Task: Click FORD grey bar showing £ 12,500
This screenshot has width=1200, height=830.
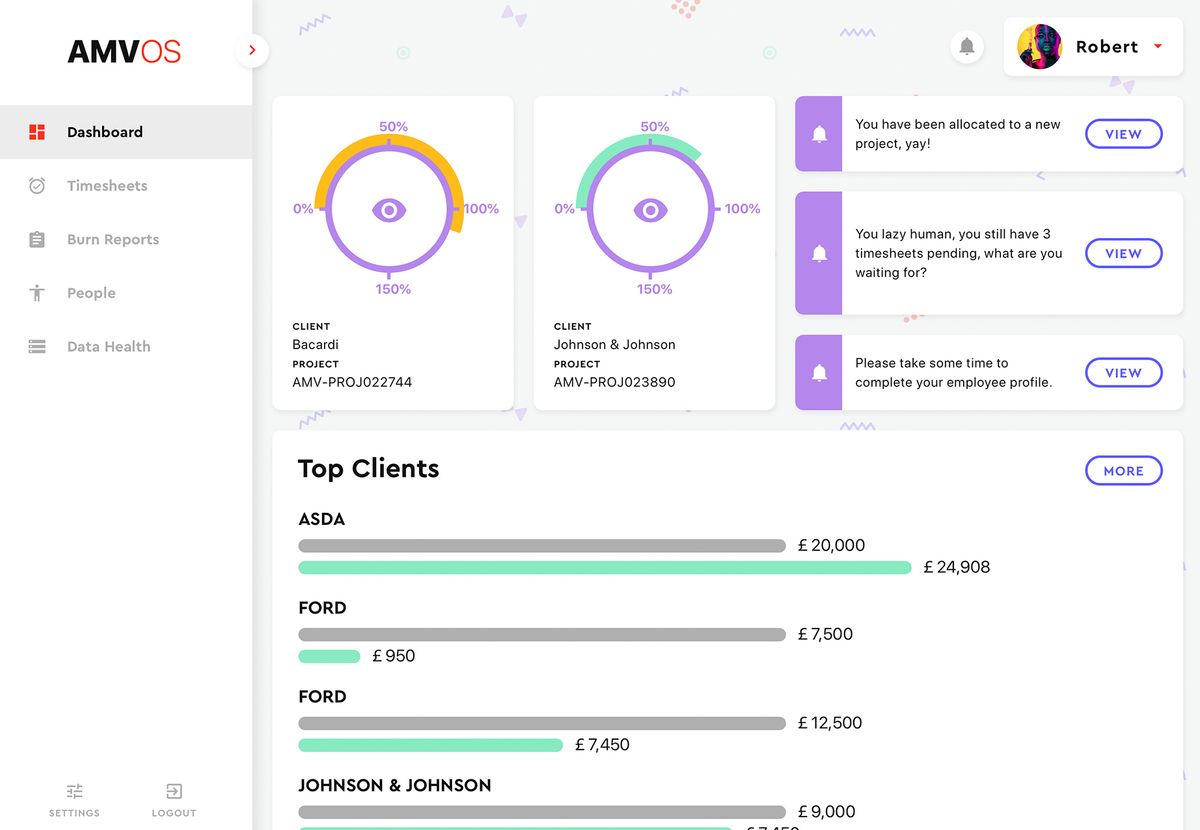Action: 542,723
